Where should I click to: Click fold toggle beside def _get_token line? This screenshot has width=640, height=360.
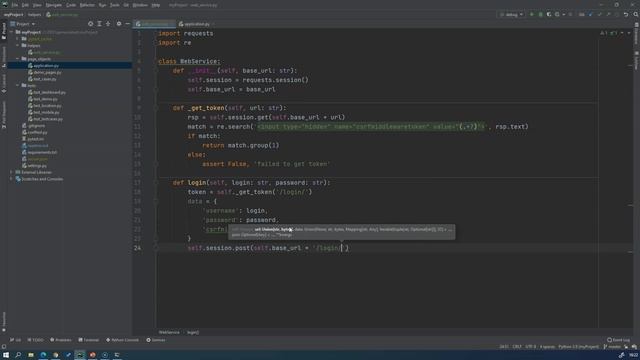point(156,108)
